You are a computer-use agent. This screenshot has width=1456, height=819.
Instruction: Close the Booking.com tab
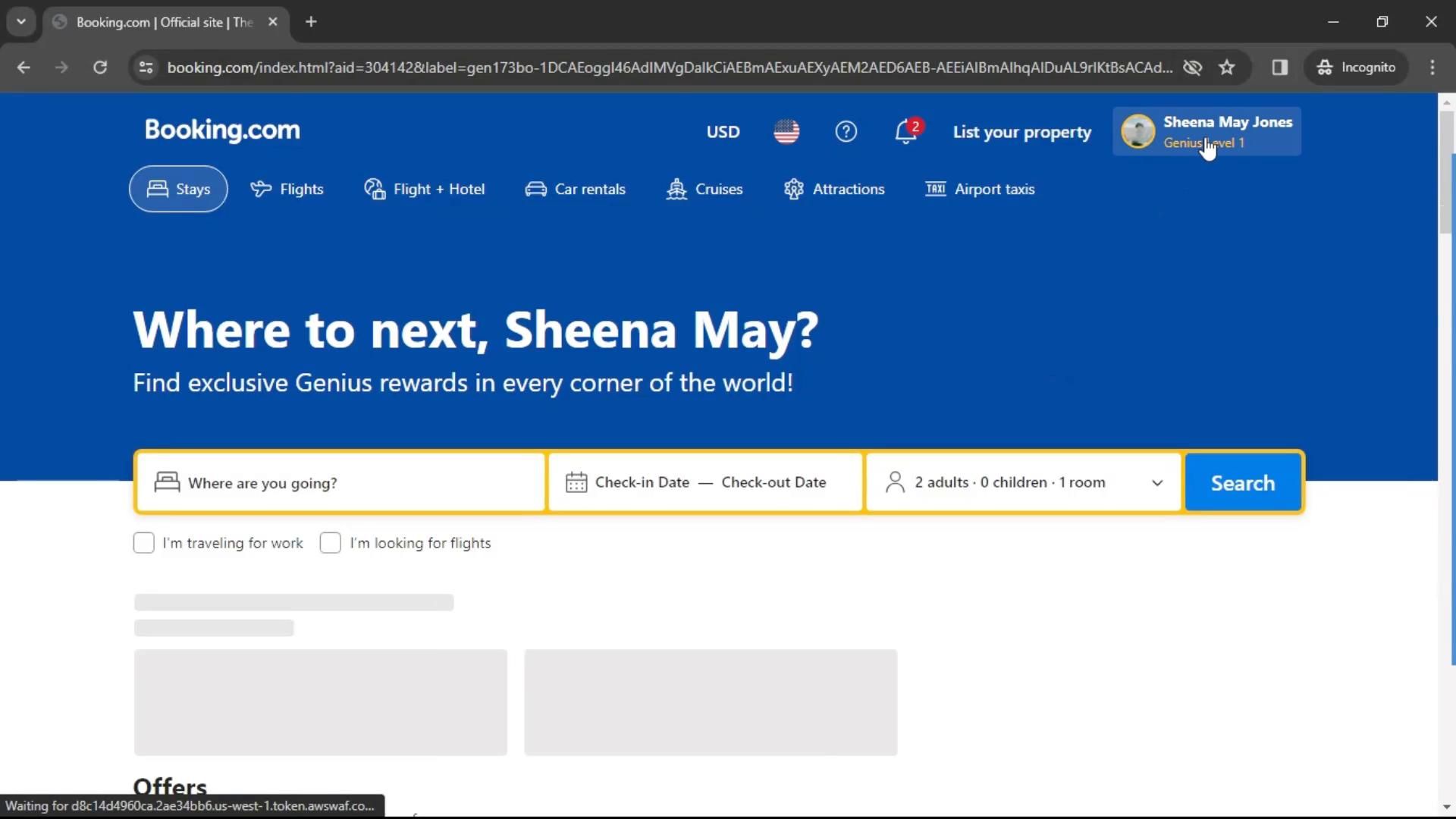click(x=273, y=22)
